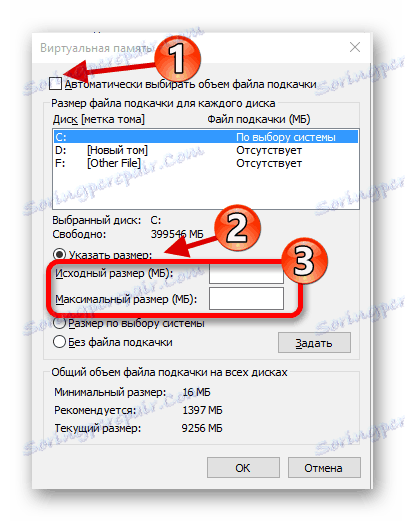This screenshot has height=521, width=405.
Task: Click the Диск [метка тома] column header
Action: tap(99, 119)
